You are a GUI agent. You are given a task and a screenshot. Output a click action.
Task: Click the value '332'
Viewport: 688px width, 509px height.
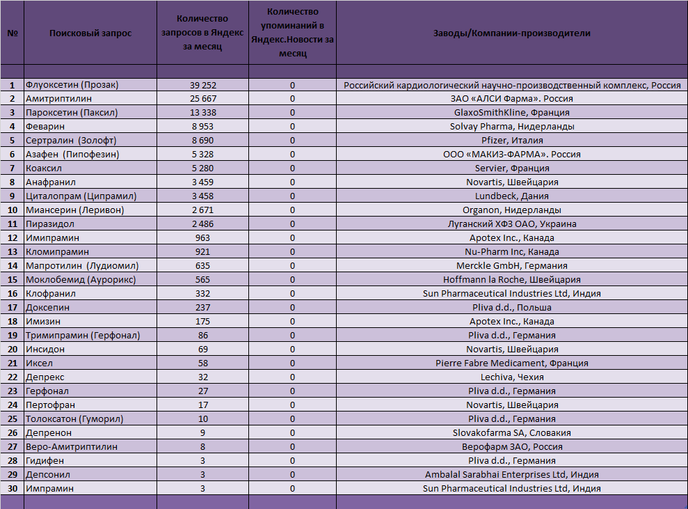click(202, 294)
